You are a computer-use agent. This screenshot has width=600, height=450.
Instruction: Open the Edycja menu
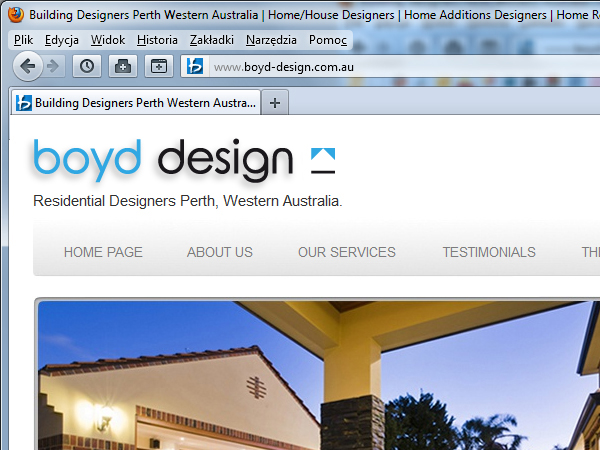(x=62, y=40)
